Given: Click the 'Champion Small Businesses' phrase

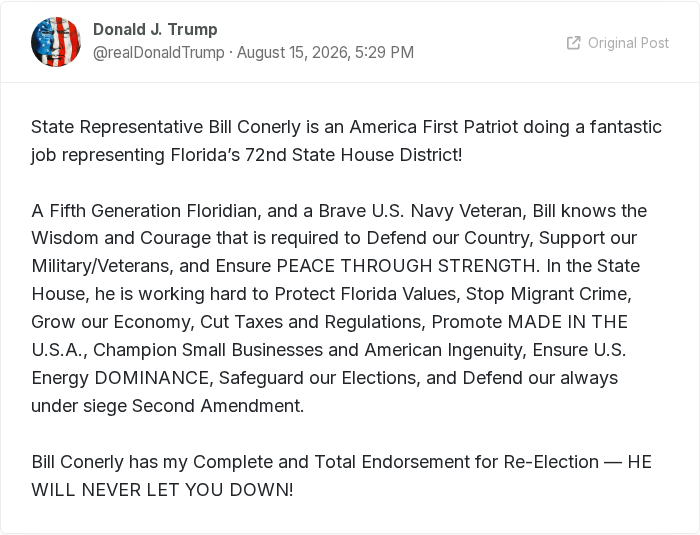Looking at the screenshot, I should pos(208,350).
